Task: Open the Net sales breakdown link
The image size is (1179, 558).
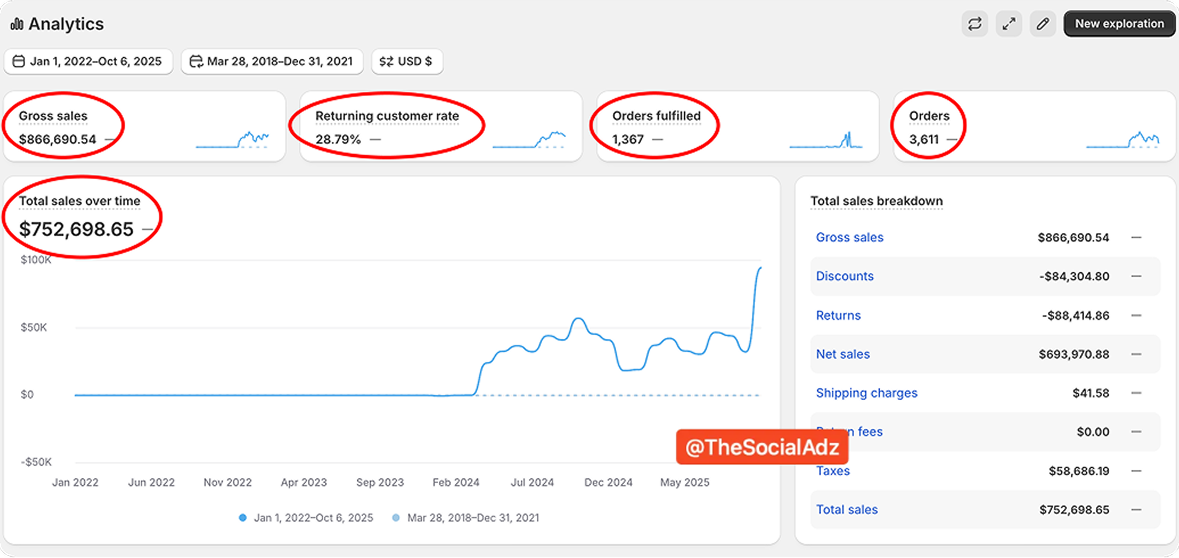Action: 843,354
